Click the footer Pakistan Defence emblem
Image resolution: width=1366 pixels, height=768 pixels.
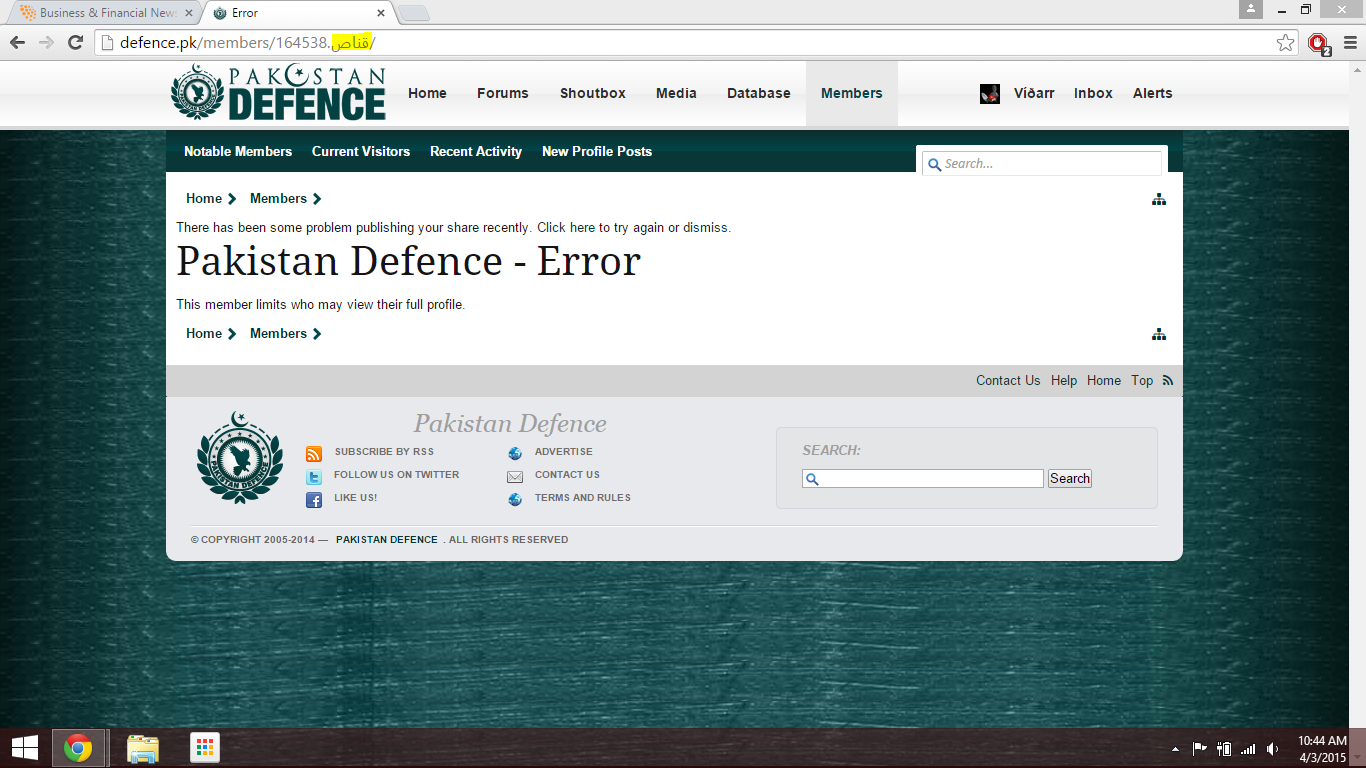[x=239, y=458]
